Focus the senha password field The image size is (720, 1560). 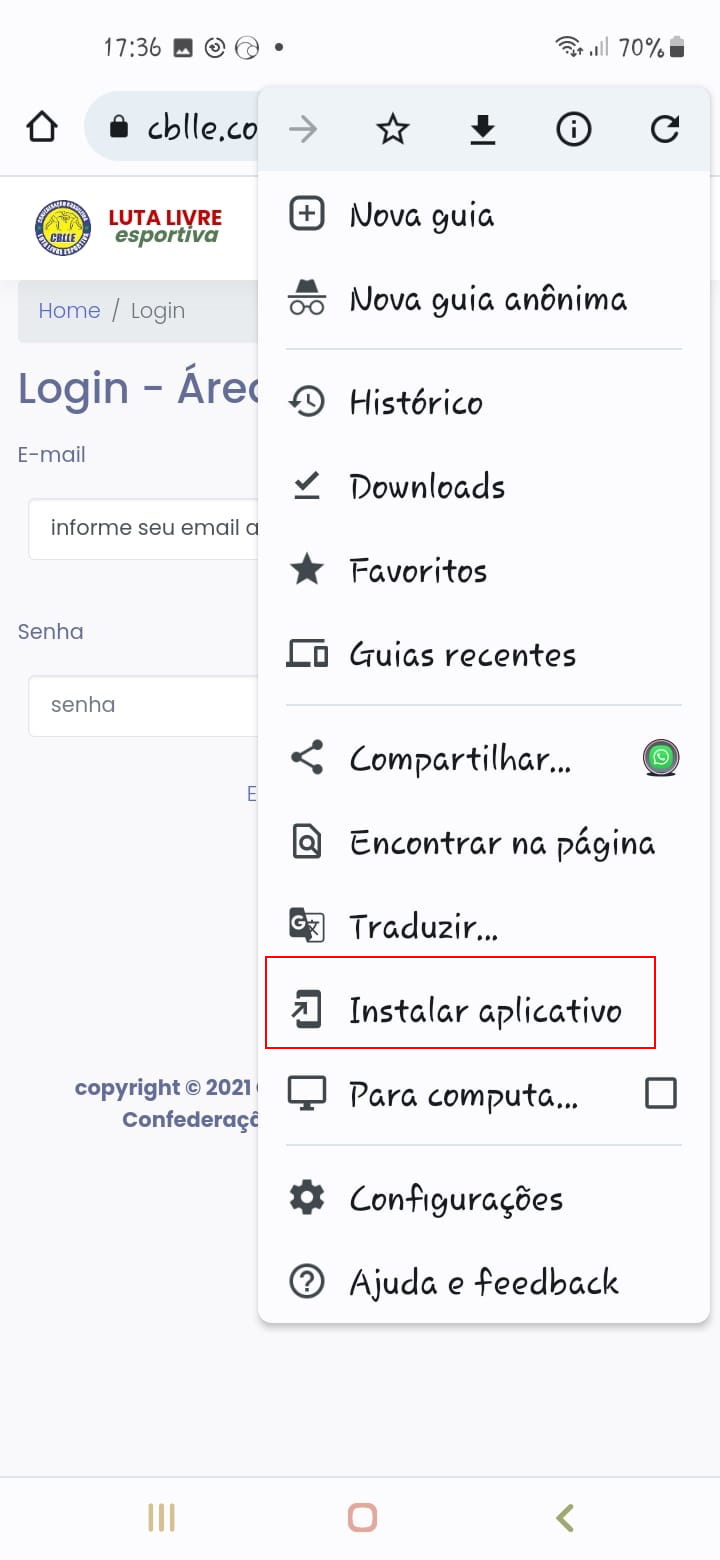tap(145, 705)
